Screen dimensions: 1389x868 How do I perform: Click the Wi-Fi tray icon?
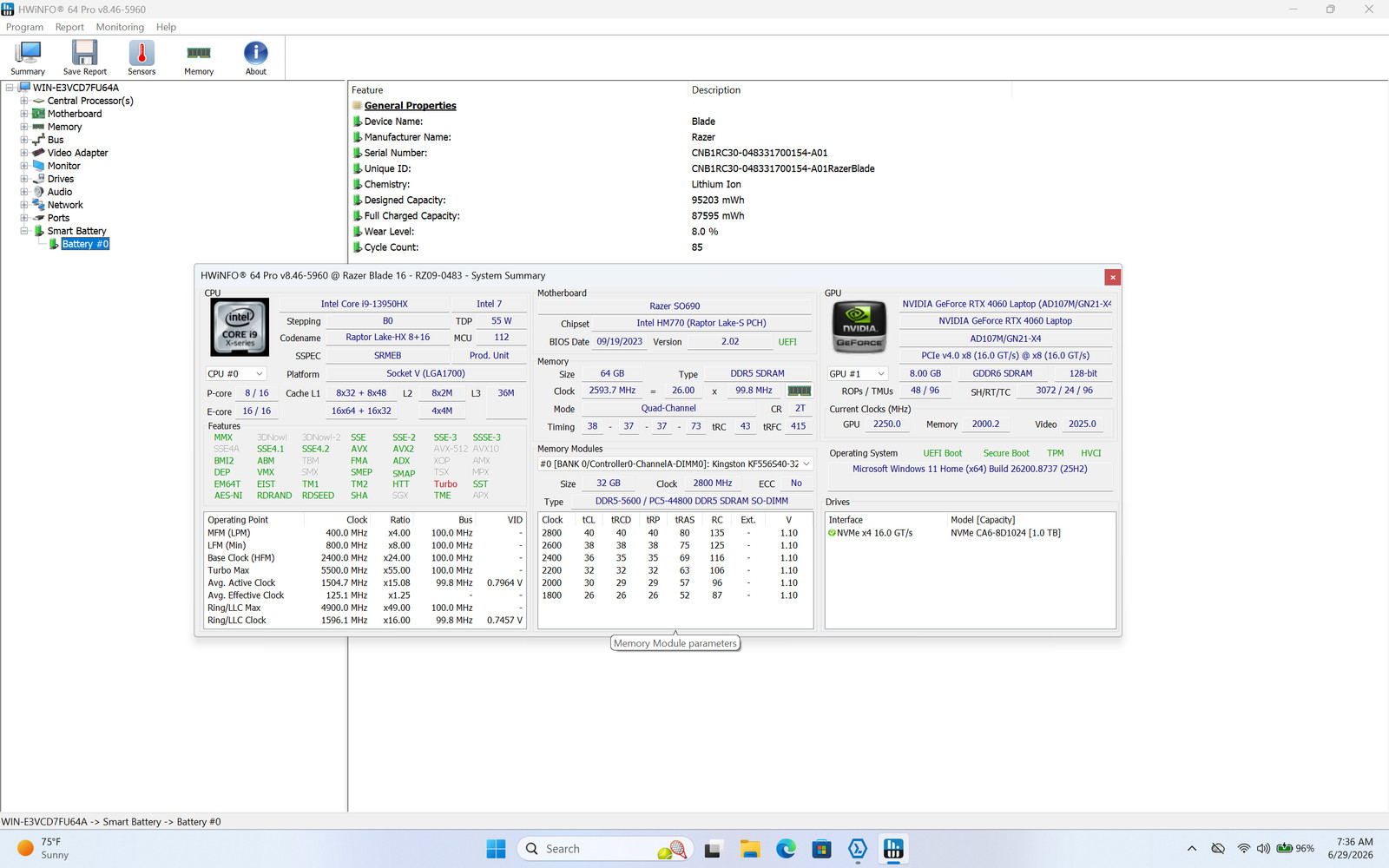click(1244, 848)
